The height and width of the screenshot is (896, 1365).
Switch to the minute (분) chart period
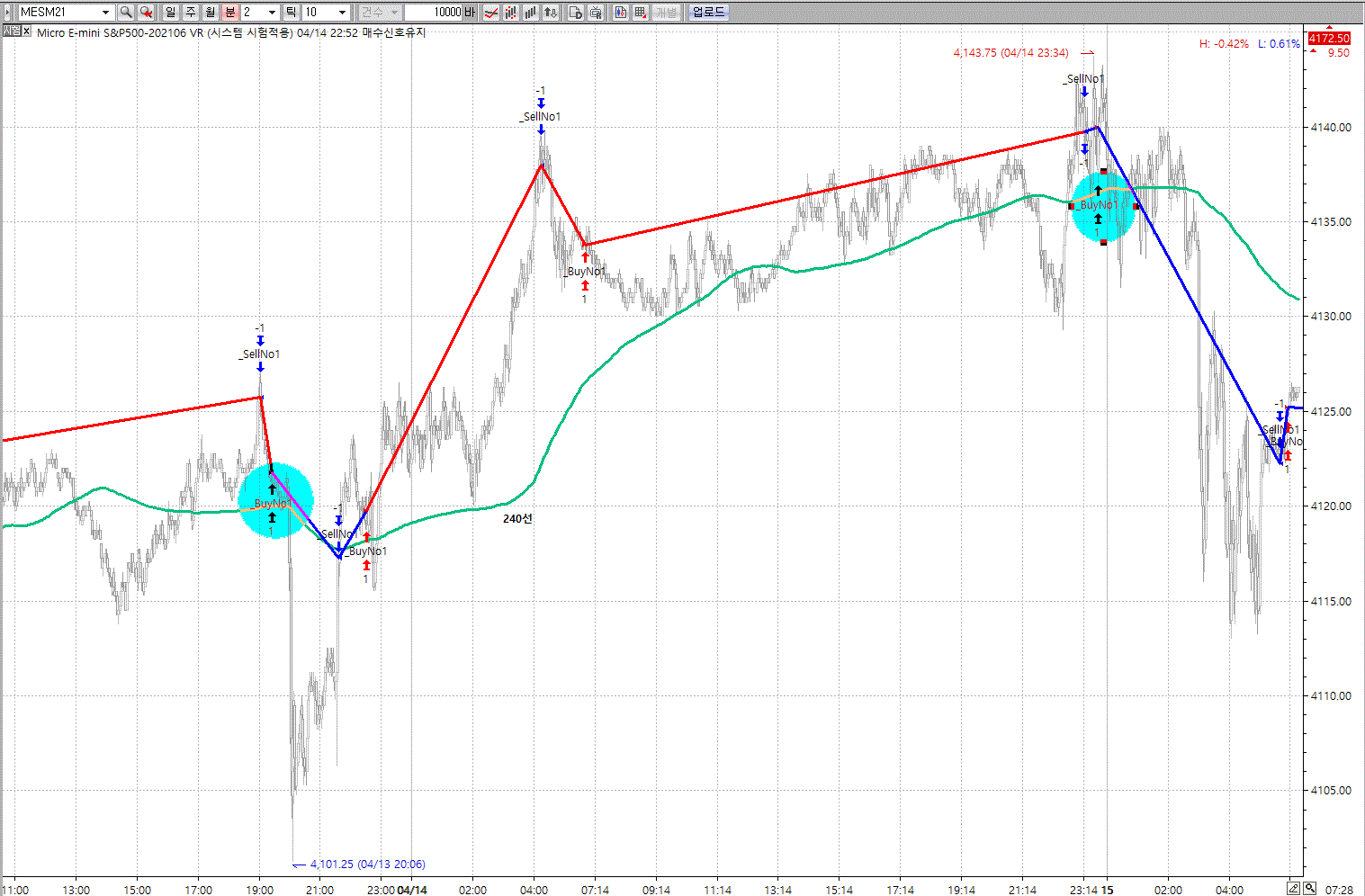click(230, 13)
